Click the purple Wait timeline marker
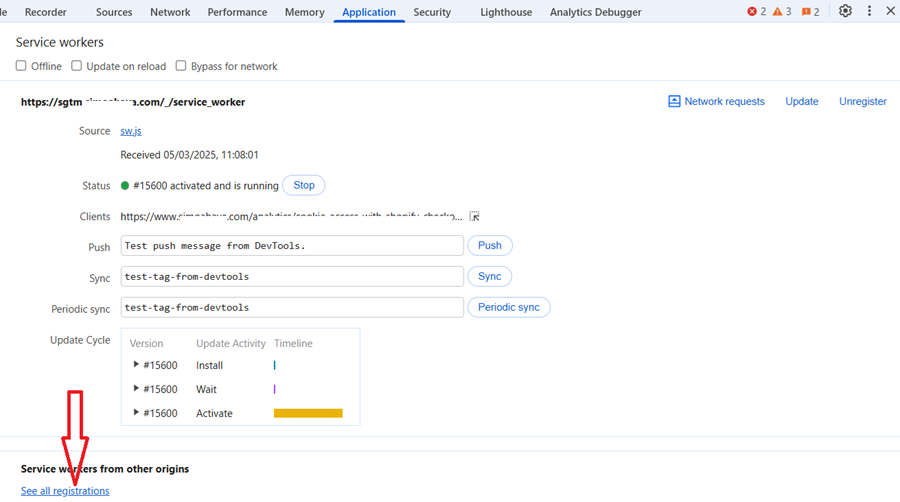 pyautogui.click(x=274, y=389)
